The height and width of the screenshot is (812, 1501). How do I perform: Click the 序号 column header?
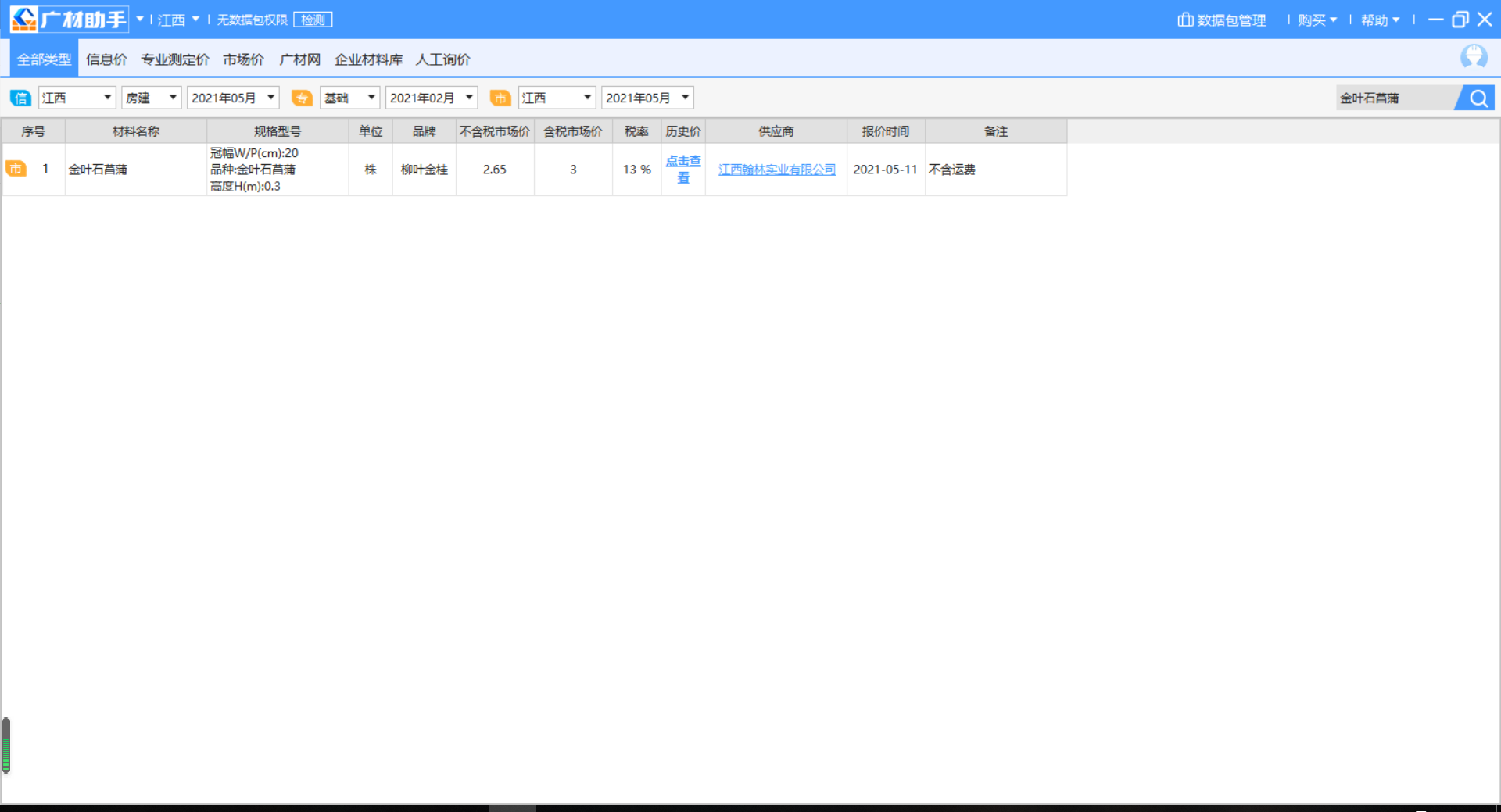pos(34,131)
